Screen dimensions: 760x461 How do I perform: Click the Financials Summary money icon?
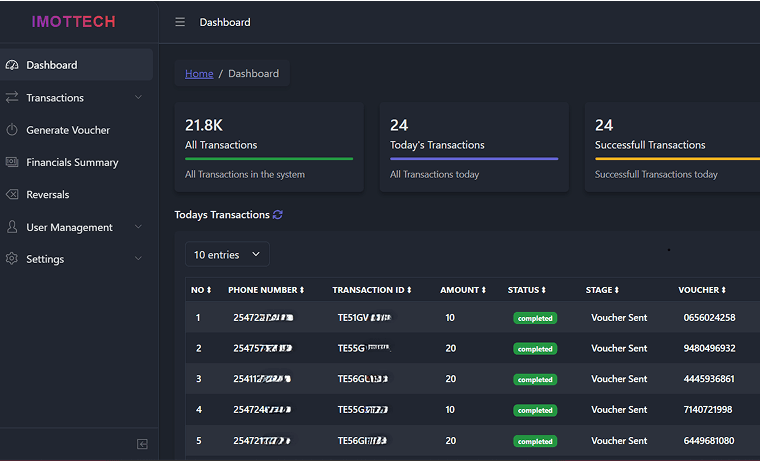(12, 162)
